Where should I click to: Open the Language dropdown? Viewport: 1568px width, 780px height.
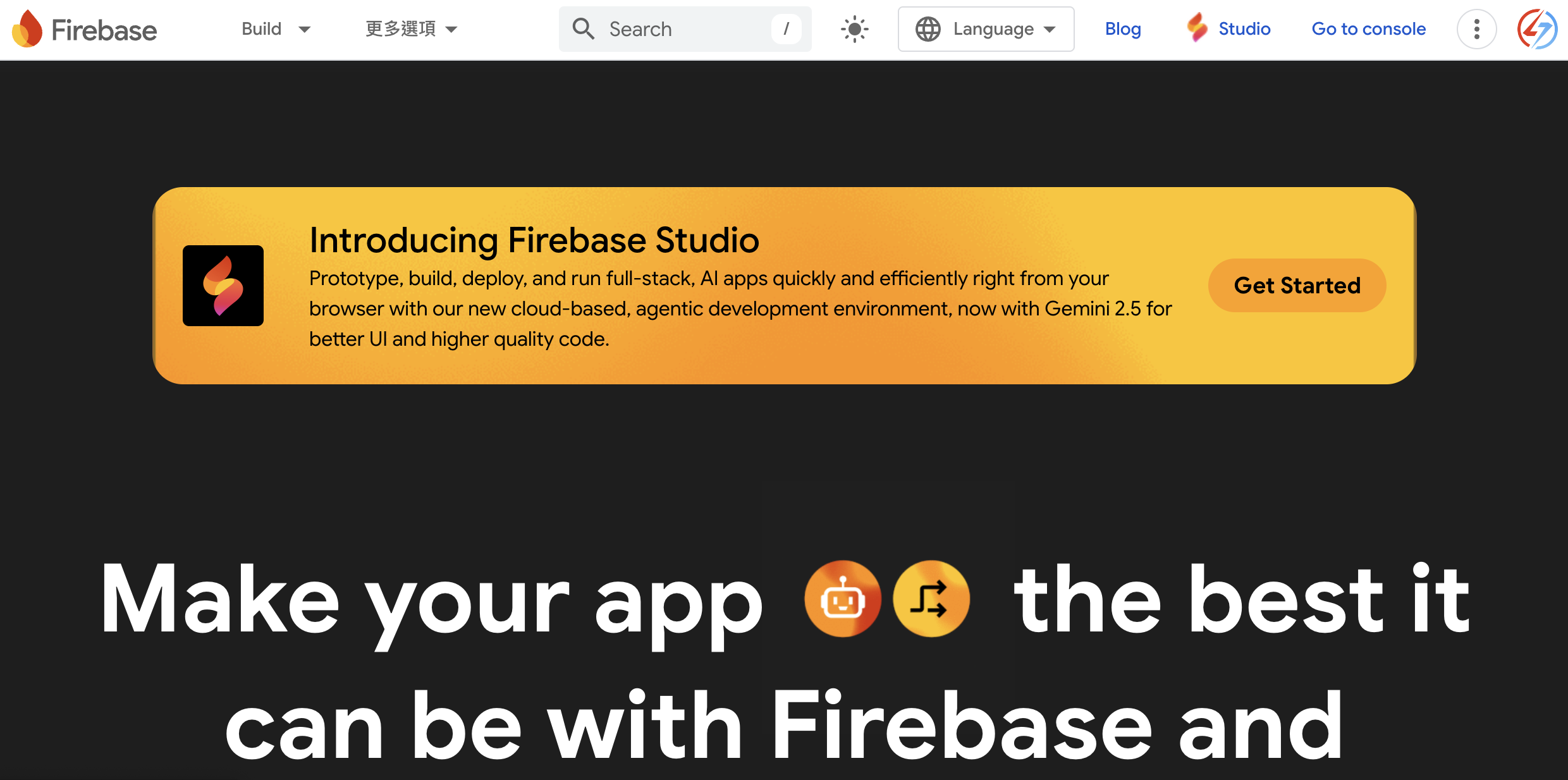click(x=986, y=29)
